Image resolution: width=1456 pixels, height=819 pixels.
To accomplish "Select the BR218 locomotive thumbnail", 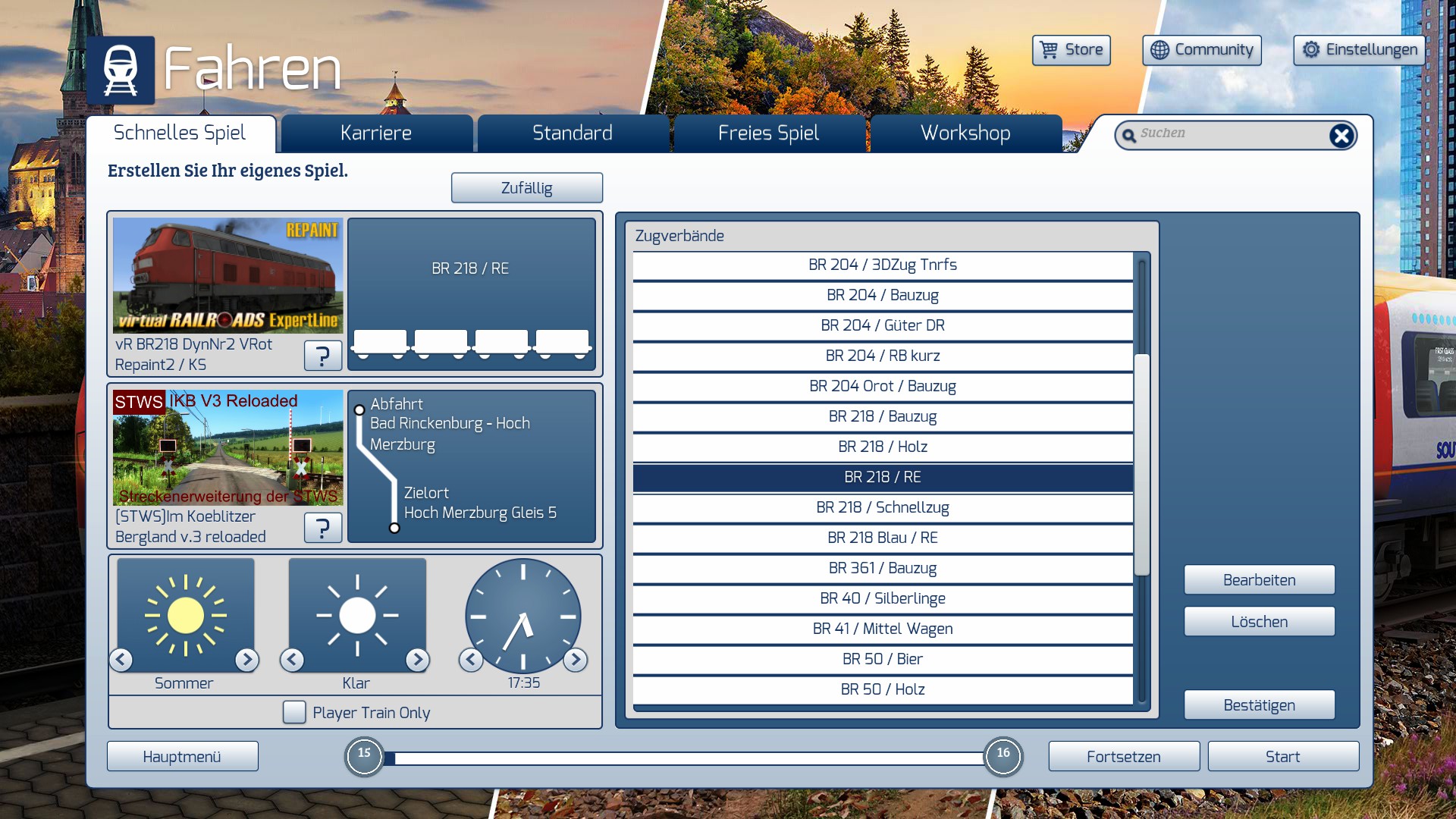I will pyautogui.click(x=227, y=276).
